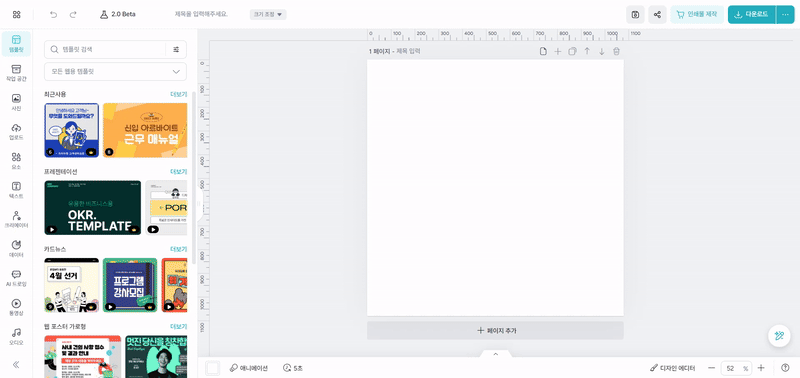Screen dimensions: 800x378
Task: Move page down with down arrow
Action: pyautogui.click(x=602, y=52)
